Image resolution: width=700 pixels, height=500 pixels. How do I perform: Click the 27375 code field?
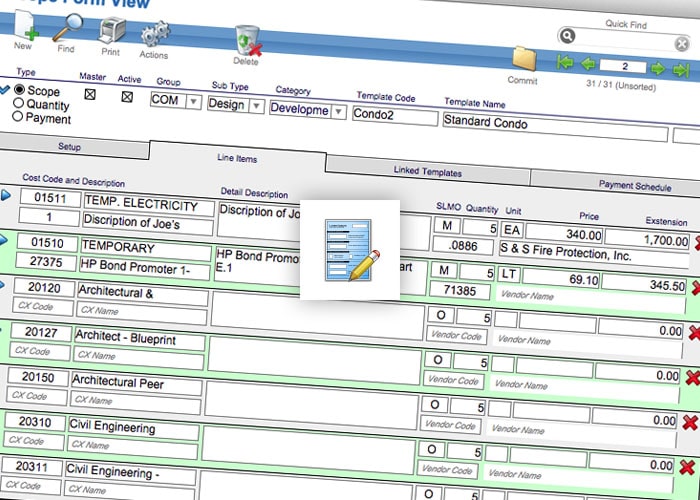46,261
